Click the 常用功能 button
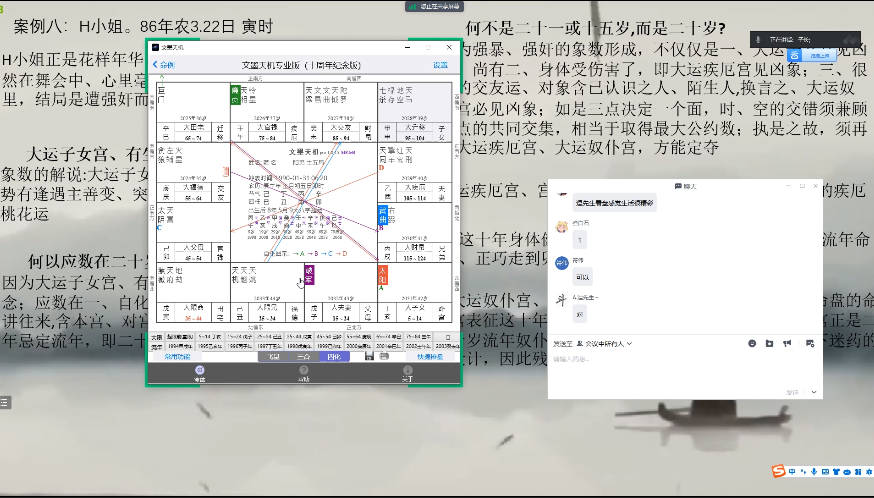 click(x=177, y=356)
